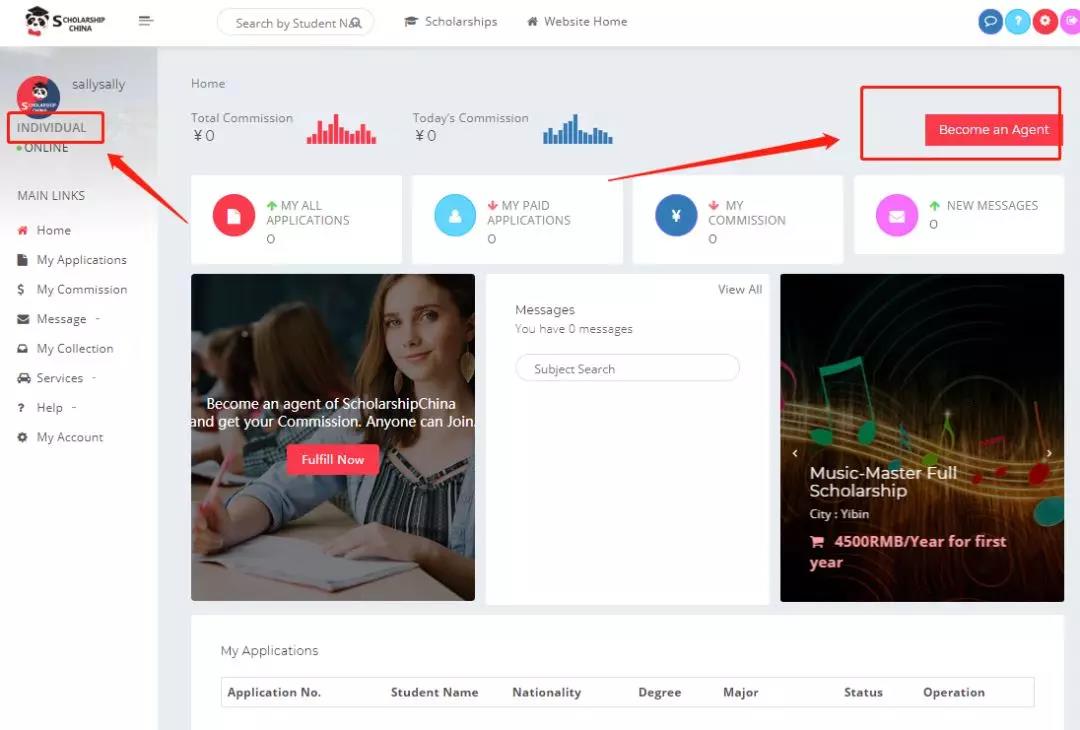
Task: Click the pink envelope New Messages icon
Action: click(897, 216)
